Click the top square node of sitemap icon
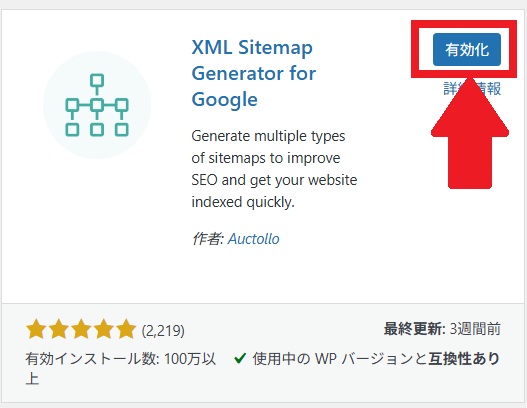 click(97, 81)
